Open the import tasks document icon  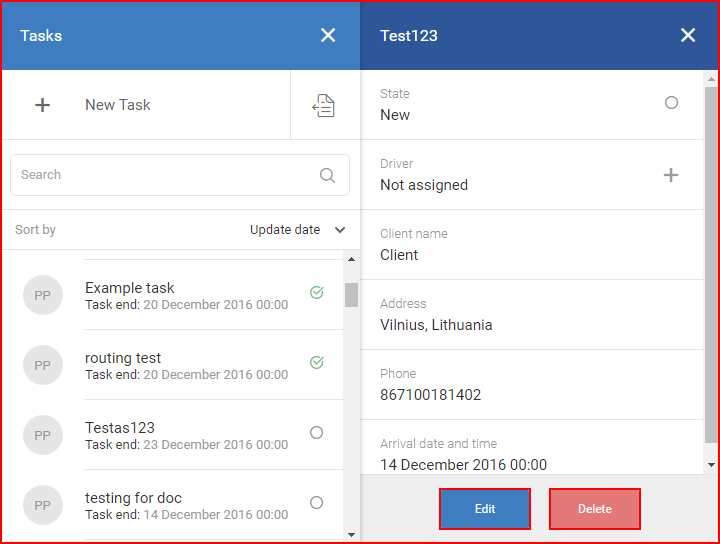[x=324, y=106]
